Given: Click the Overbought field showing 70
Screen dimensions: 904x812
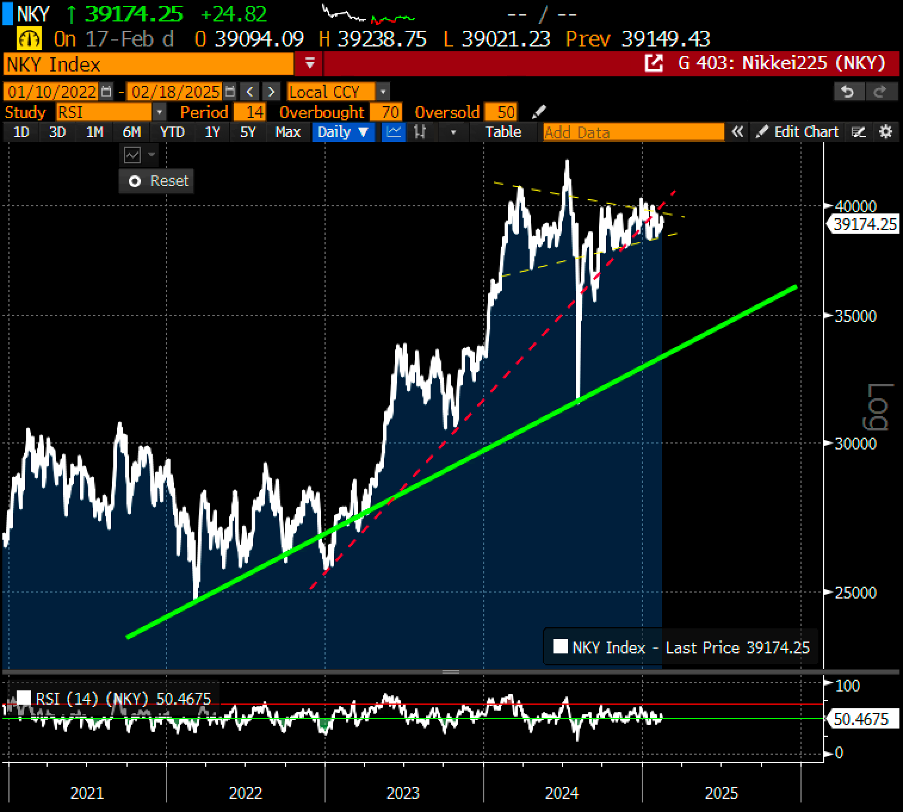Looking at the screenshot, I should (386, 112).
